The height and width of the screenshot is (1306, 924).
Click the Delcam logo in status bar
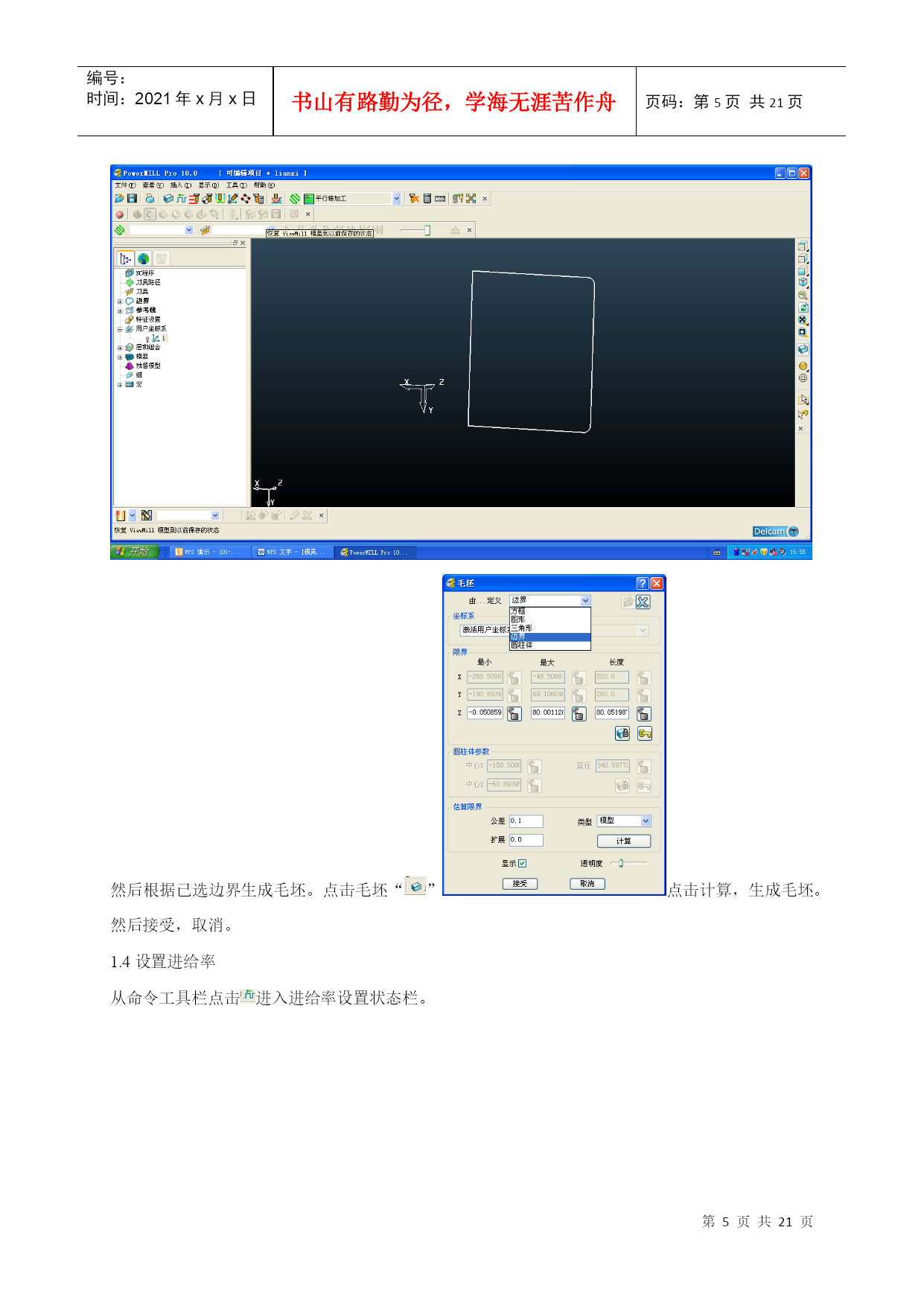[776, 532]
